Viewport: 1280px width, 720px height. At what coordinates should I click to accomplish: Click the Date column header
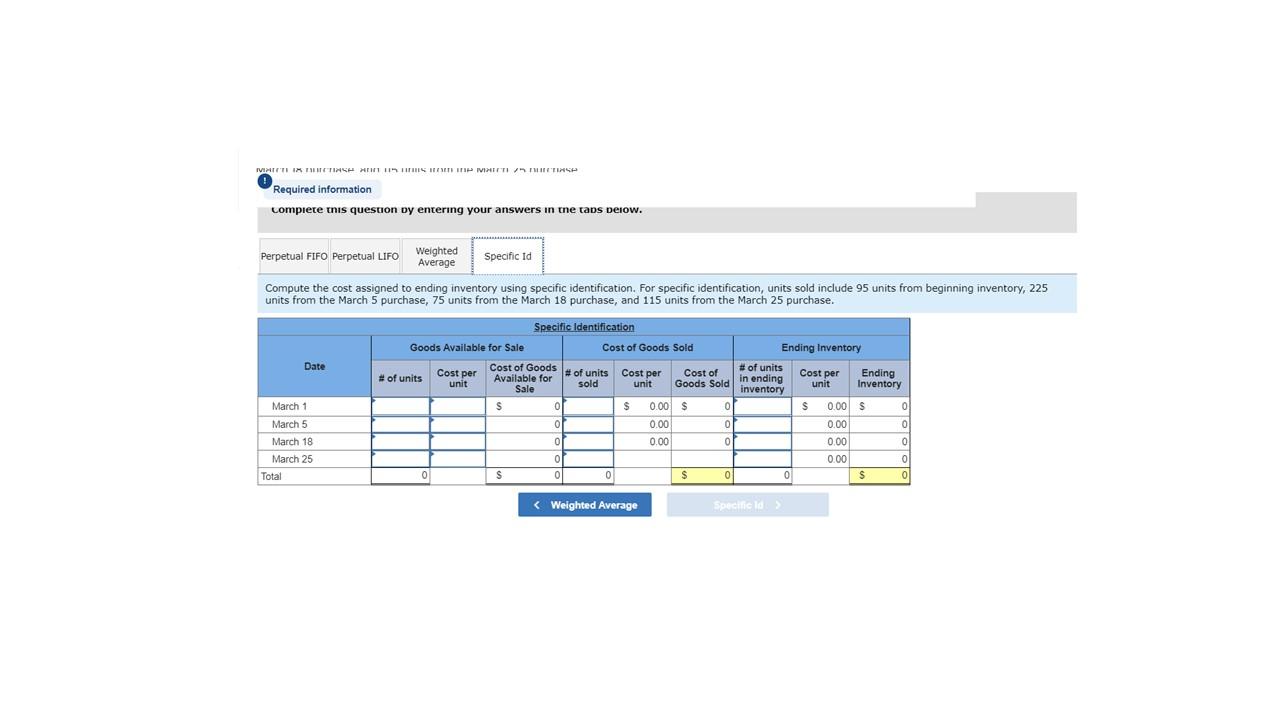[x=315, y=366]
